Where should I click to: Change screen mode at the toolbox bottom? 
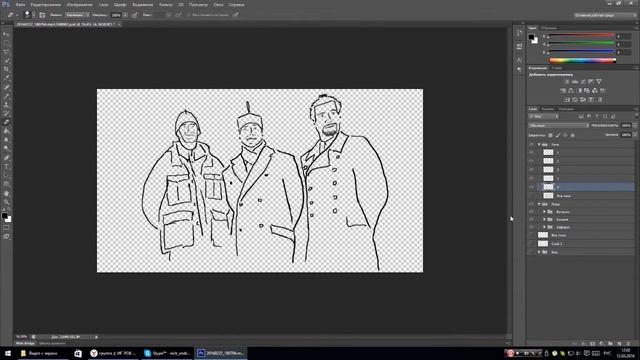click(6, 237)
